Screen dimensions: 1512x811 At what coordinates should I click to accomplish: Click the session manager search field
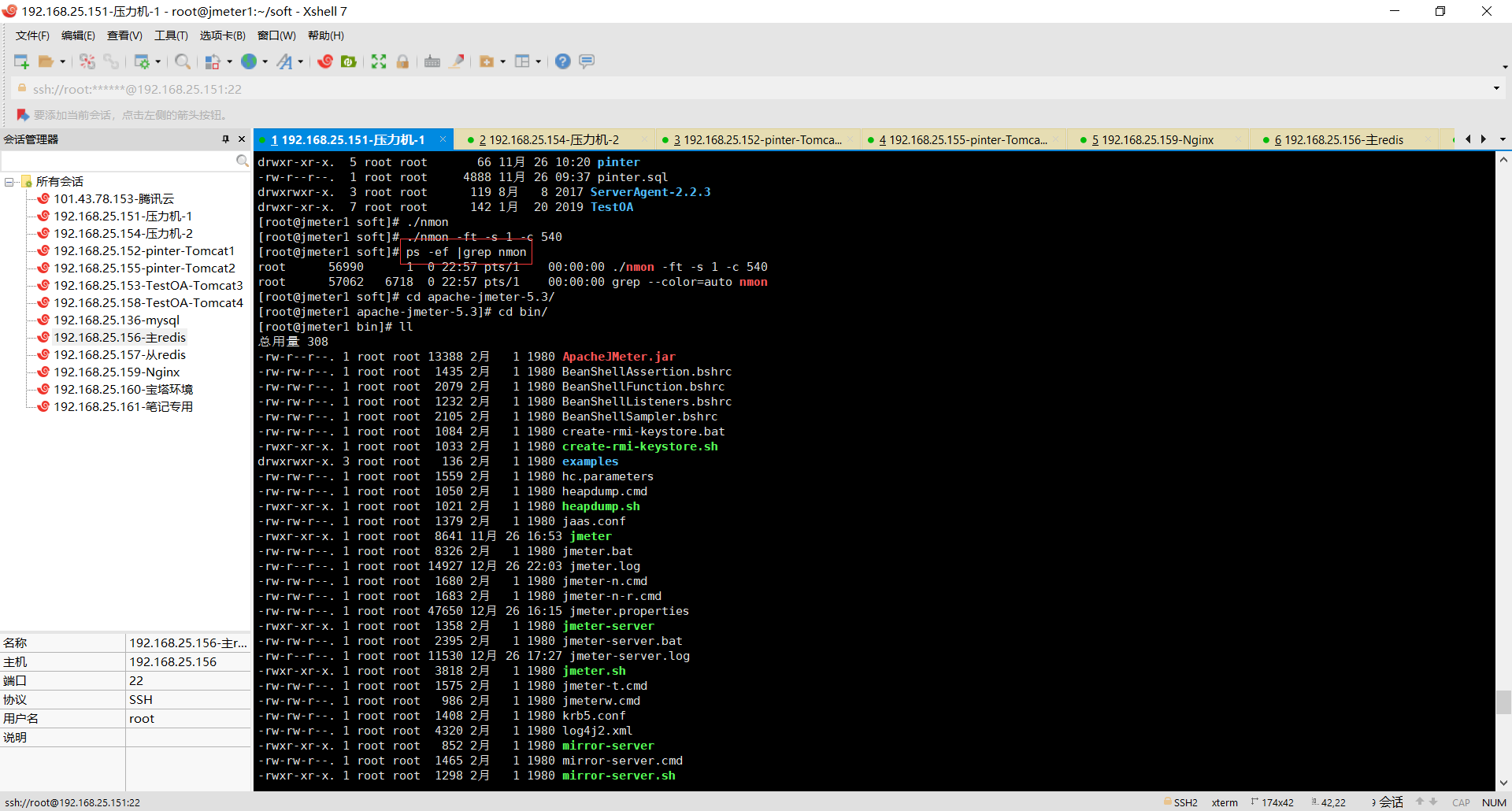[x=118, y=161]
